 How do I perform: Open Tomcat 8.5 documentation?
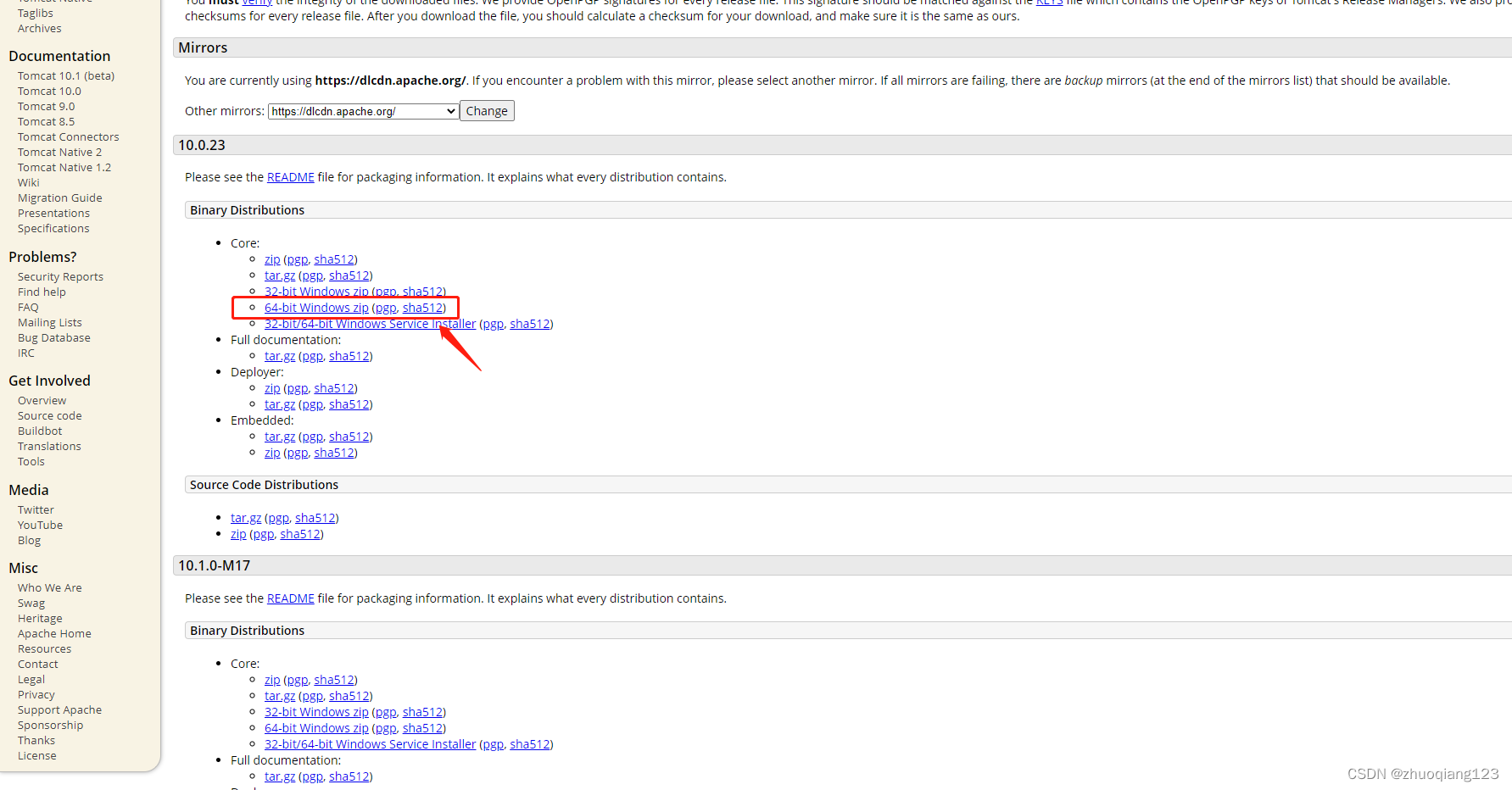[x=46, y=122]
